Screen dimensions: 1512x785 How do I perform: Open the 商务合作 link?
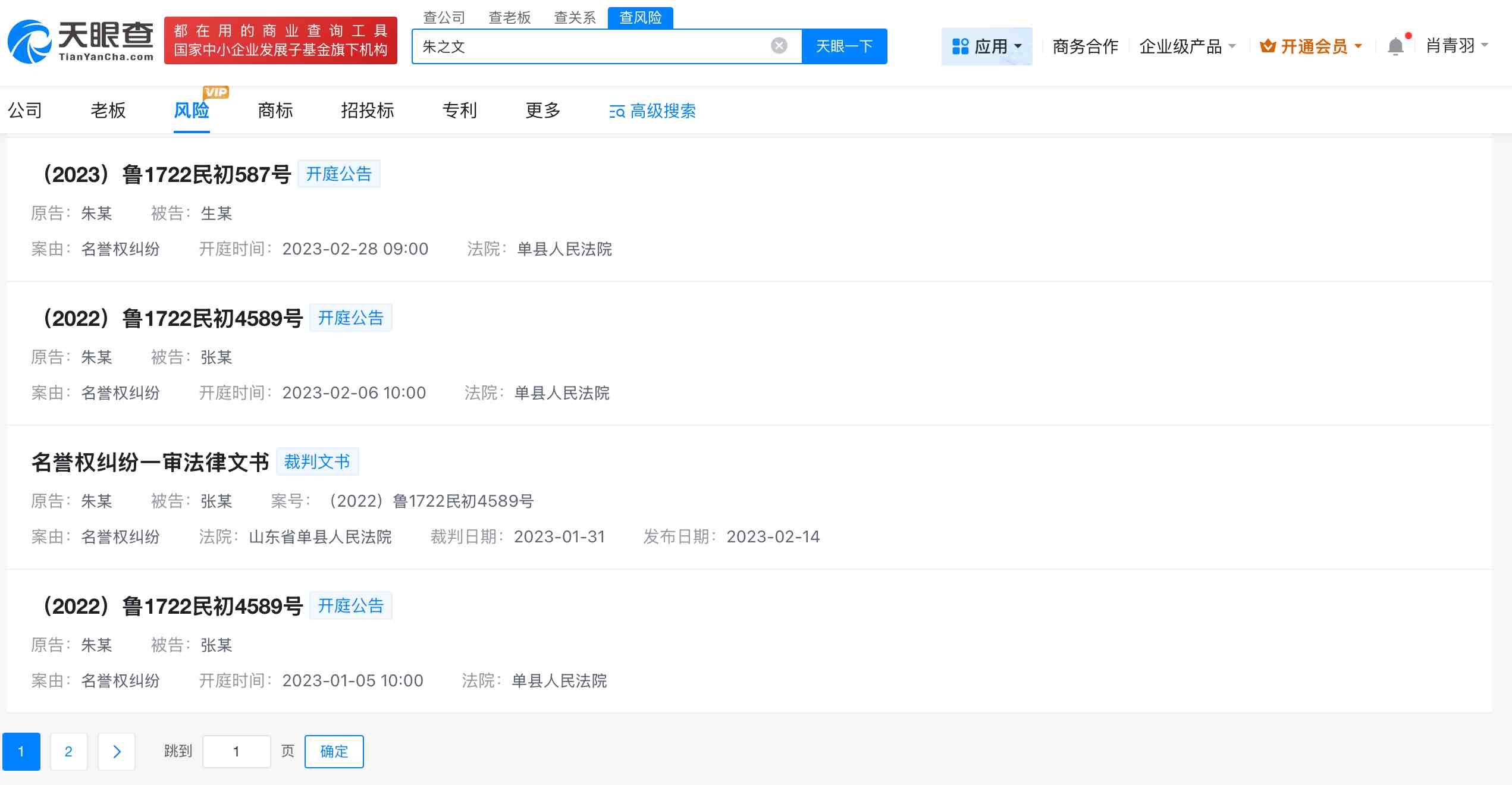click(x=1085, y=45)
